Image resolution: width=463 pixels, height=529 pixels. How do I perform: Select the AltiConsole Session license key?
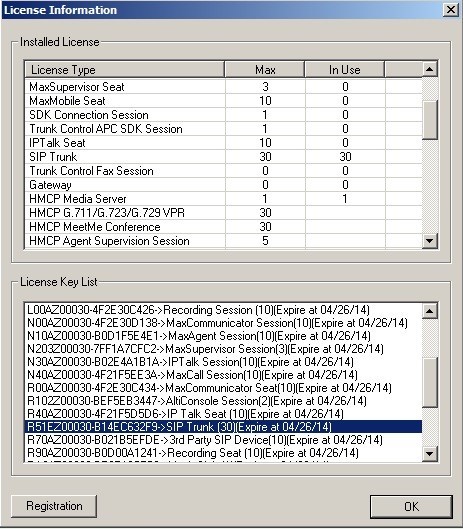(197, 401)
